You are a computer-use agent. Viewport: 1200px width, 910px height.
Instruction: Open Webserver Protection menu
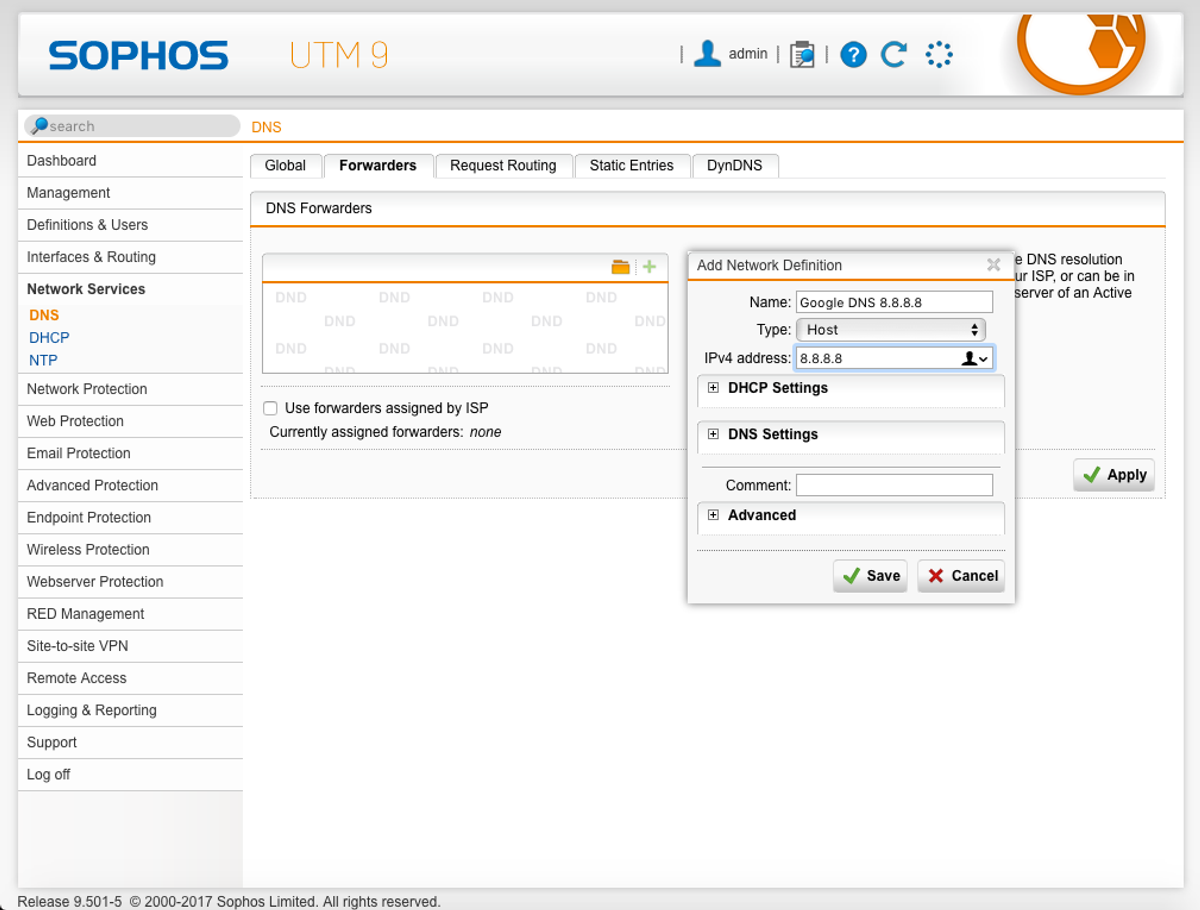point(130,581)
